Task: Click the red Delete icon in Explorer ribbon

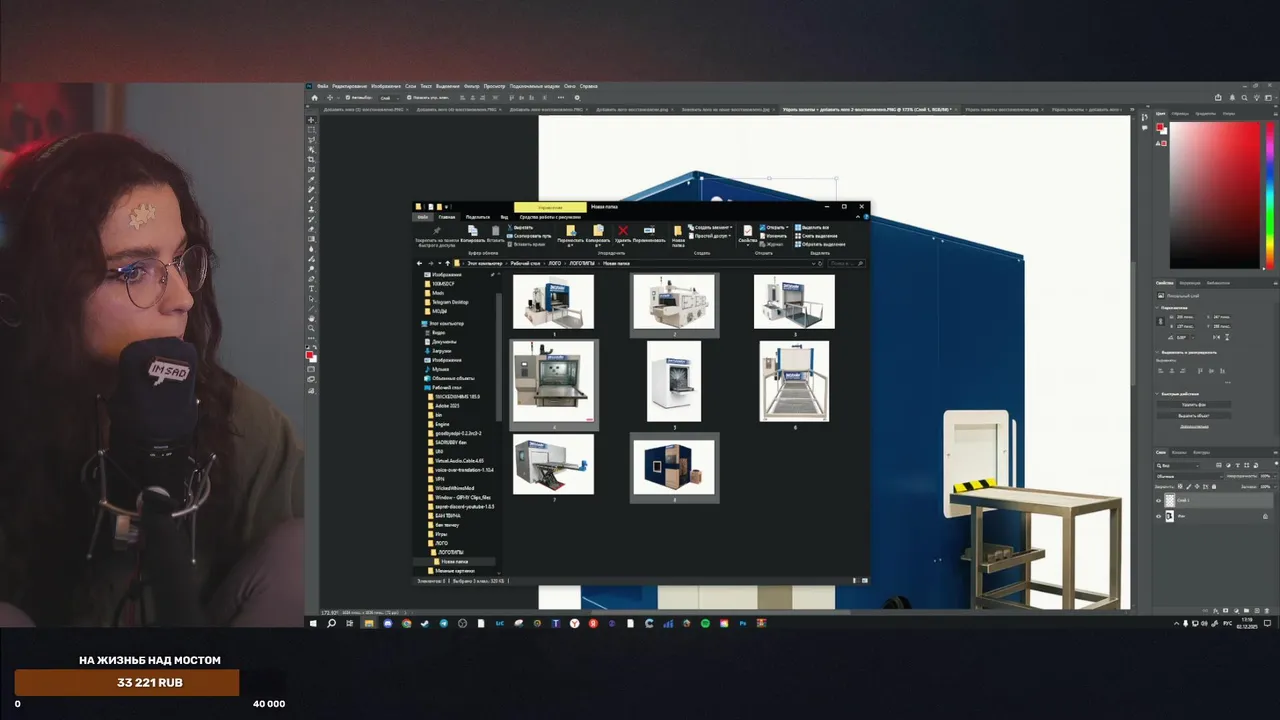Action: [x=623, y=231]
